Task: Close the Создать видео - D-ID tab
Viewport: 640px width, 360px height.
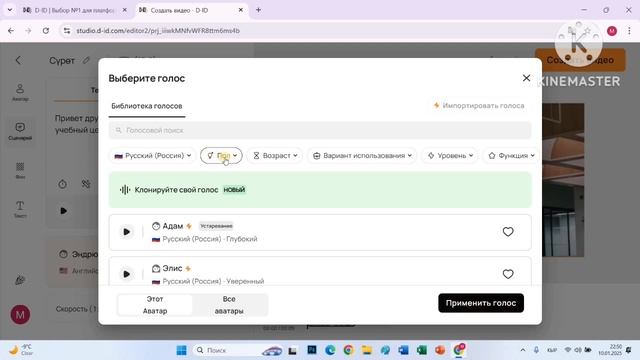Action: click(241, 10)
